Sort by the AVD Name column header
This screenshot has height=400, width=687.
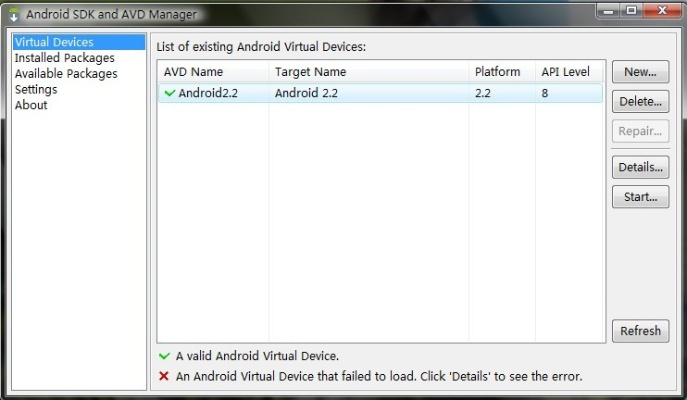[194, 72]
